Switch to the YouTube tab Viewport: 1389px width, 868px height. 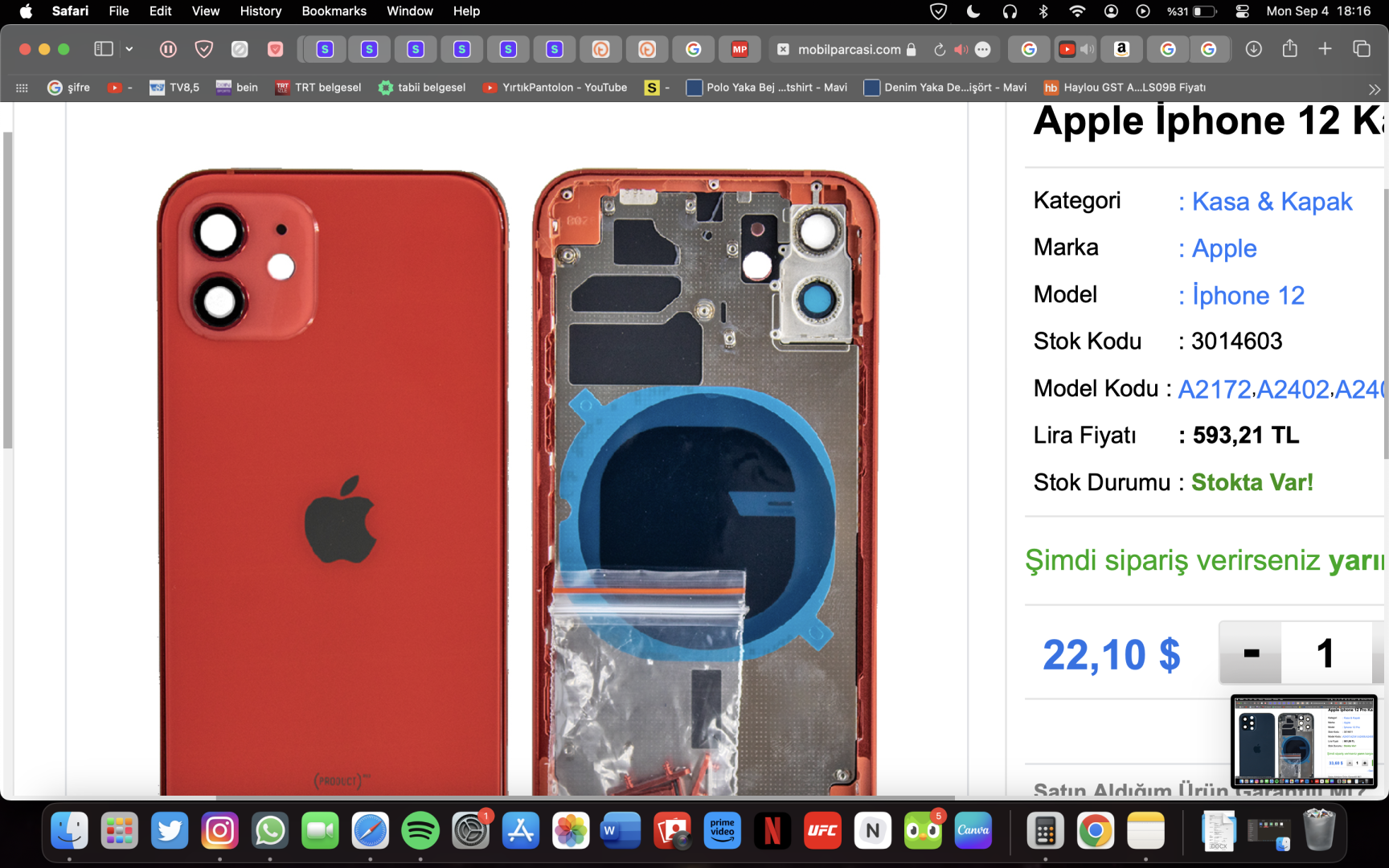coord(1067,50)
